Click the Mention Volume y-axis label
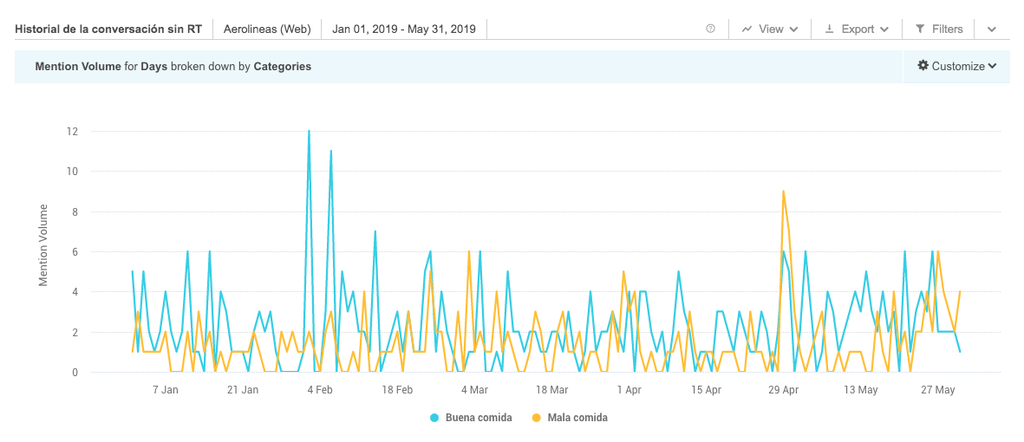This screenshot has height=442, width=1024. [x=44, y=245]
